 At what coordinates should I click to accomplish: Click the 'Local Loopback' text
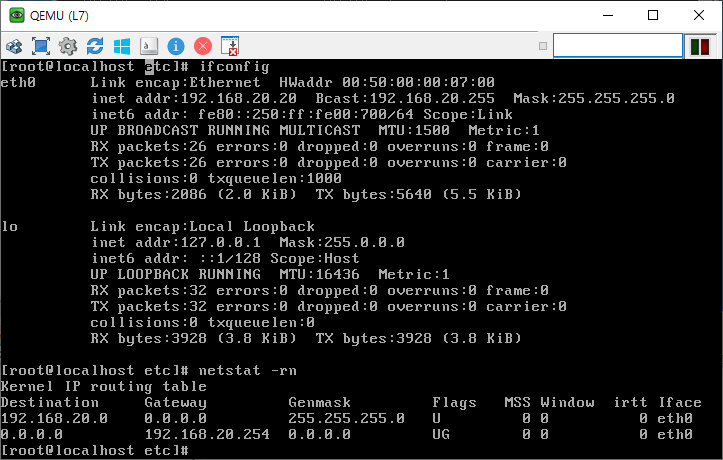252,227
